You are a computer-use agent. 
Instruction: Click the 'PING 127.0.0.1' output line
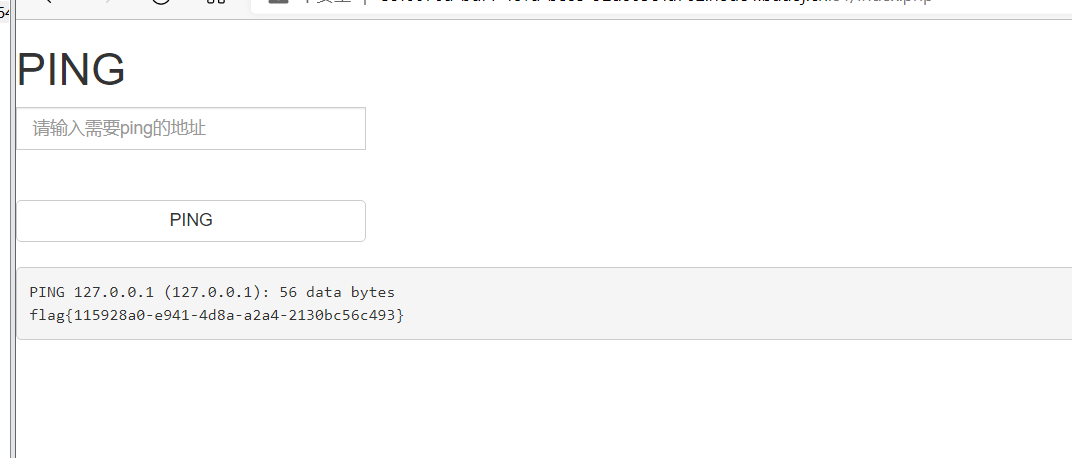click(212, 292)
